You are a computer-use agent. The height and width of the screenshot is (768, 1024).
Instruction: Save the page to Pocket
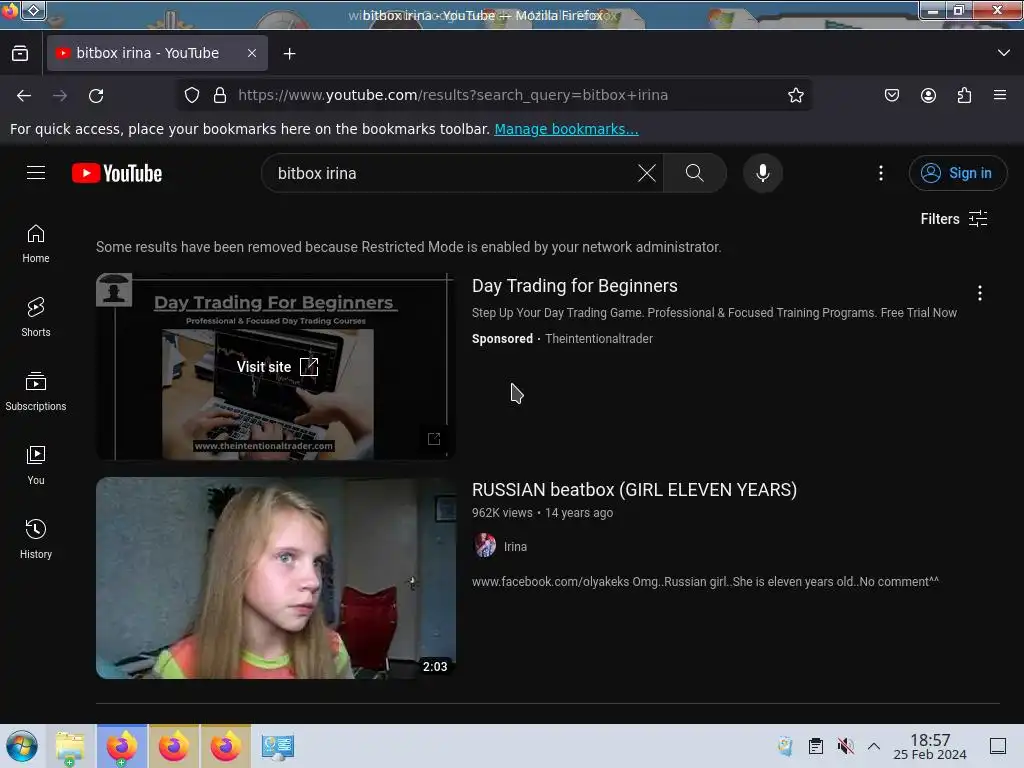(891, 95)
